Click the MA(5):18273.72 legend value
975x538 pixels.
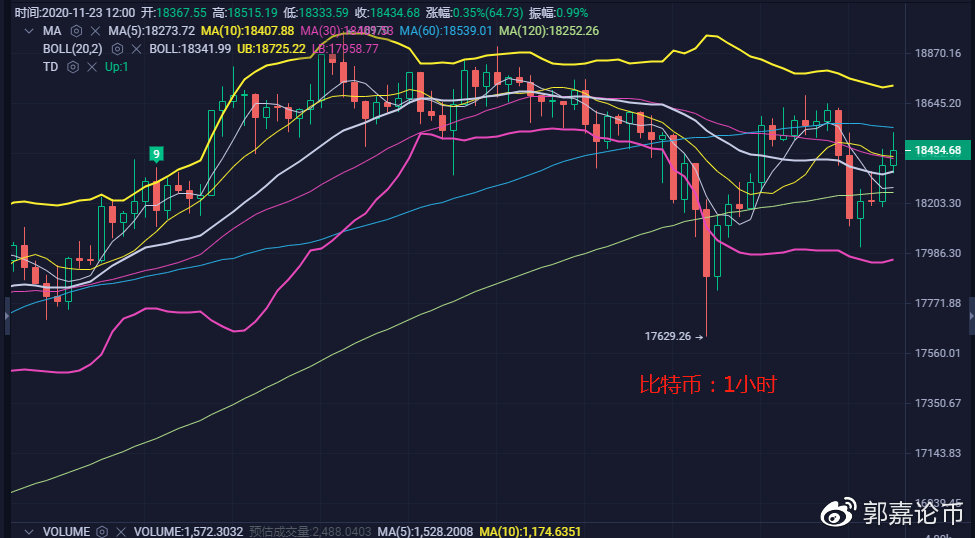coord(152,31)
